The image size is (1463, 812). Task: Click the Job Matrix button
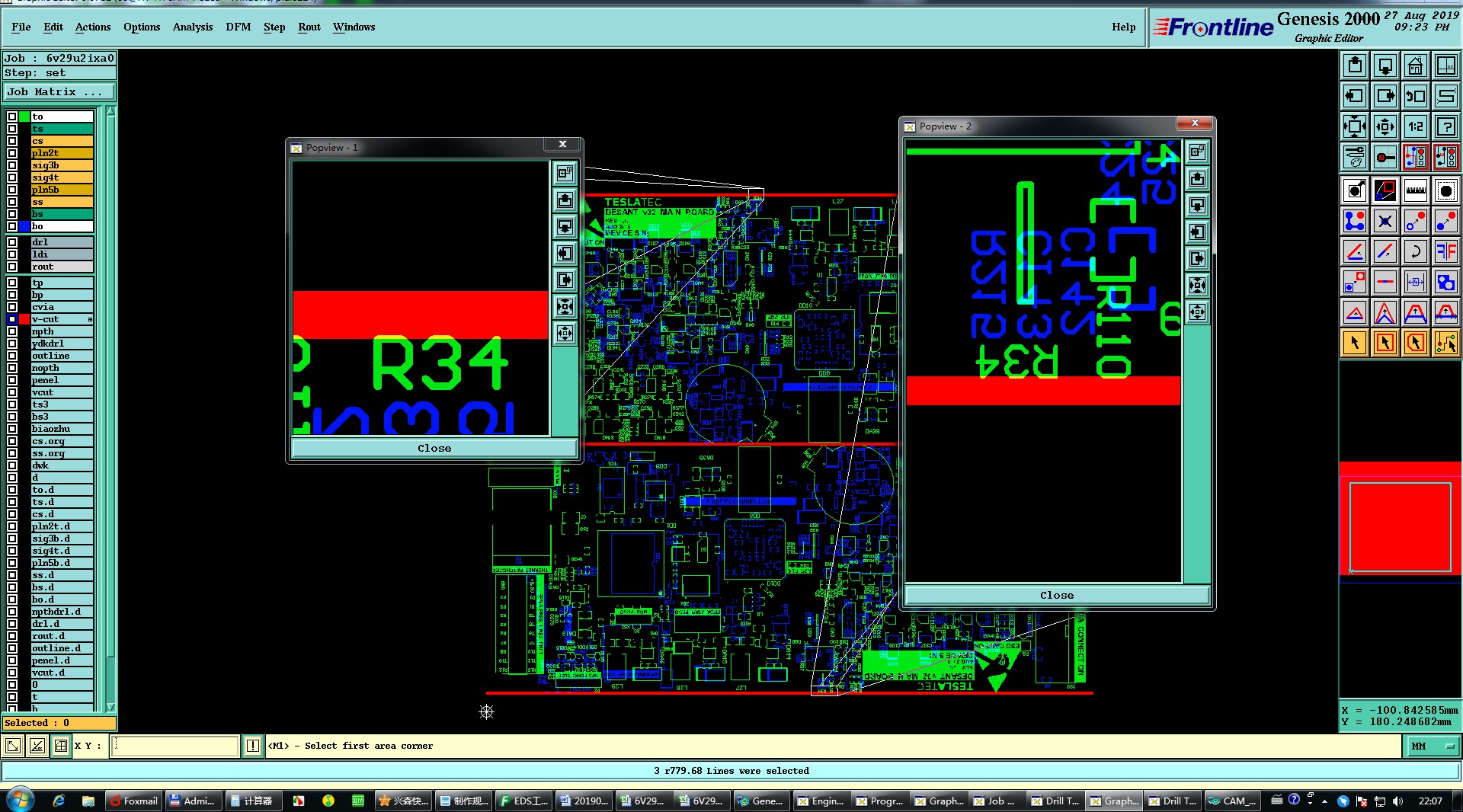(x=59, y=91)
